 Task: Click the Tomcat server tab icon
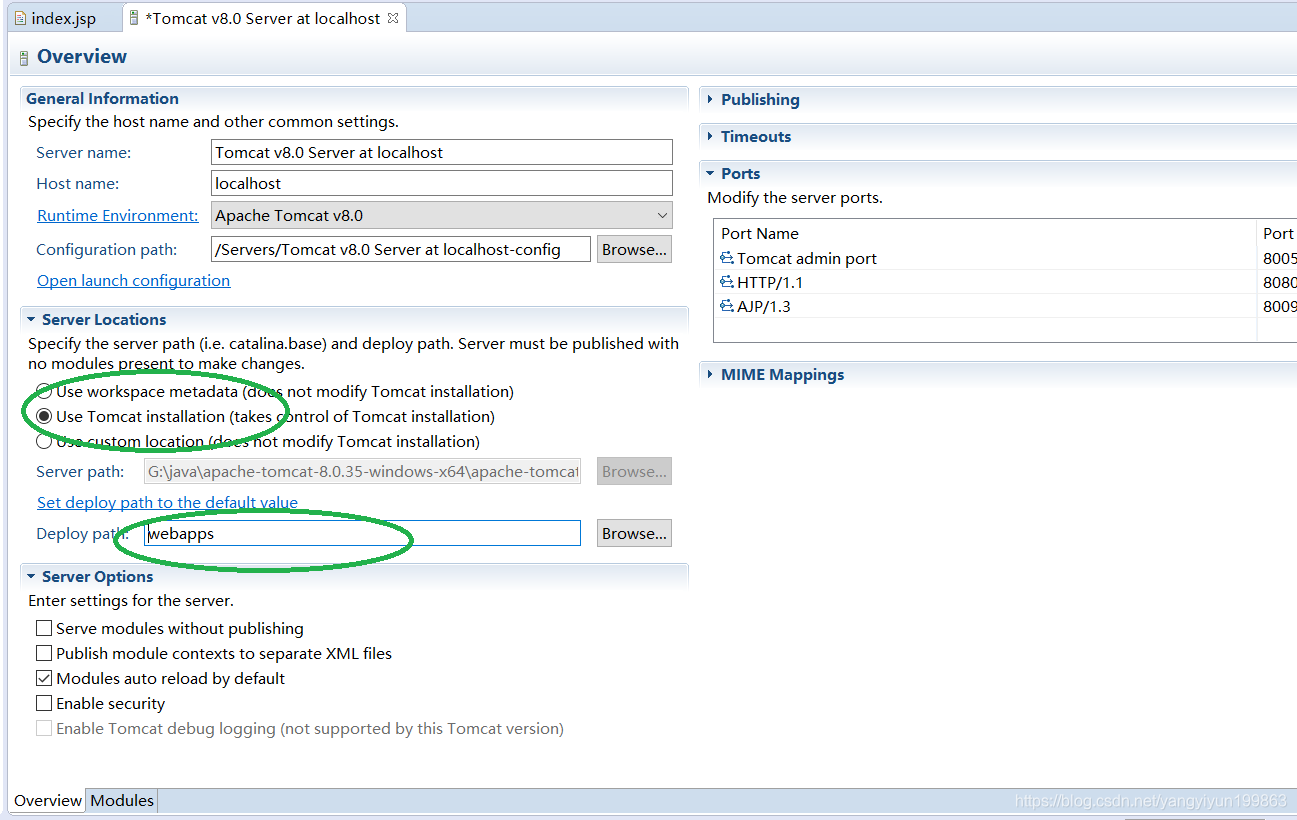coord(134,18)
